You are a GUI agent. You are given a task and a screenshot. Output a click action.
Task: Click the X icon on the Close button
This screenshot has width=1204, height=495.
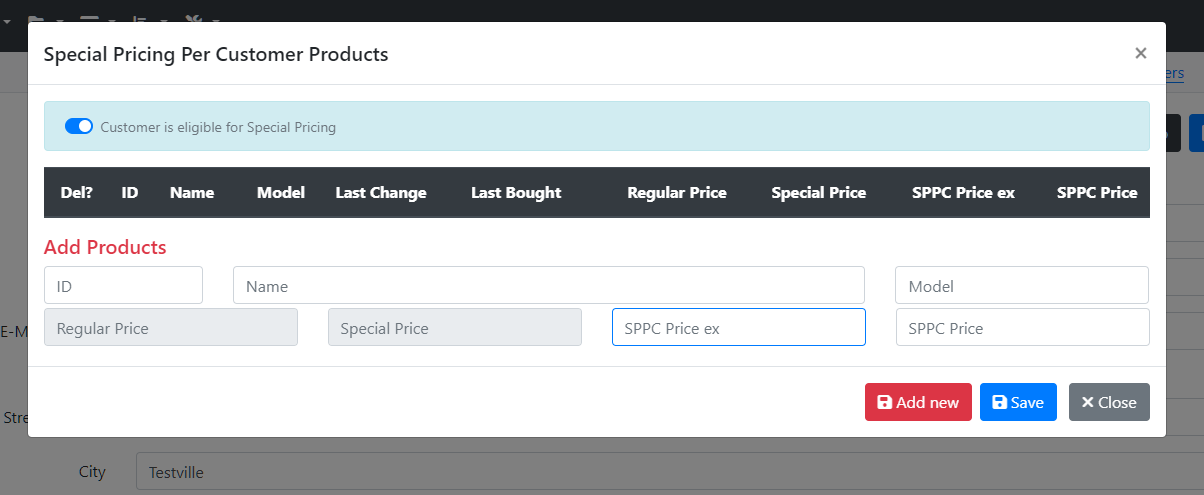tap(1087, 402)
